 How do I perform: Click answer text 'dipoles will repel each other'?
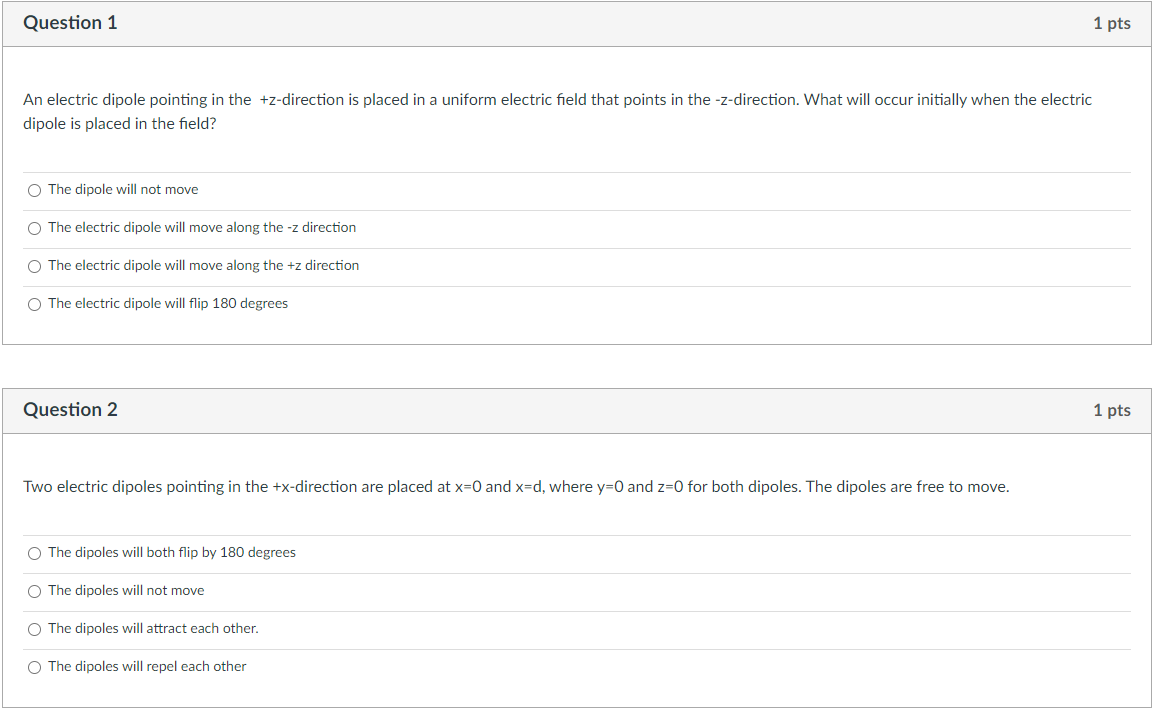161,666
